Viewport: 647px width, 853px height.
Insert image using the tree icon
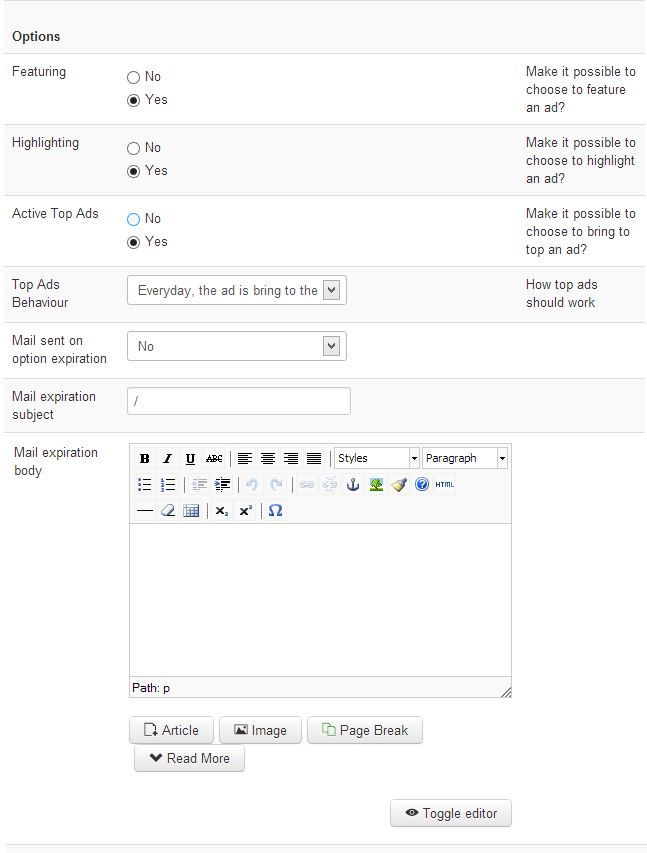pyautogui.click(x=376, y=485)
